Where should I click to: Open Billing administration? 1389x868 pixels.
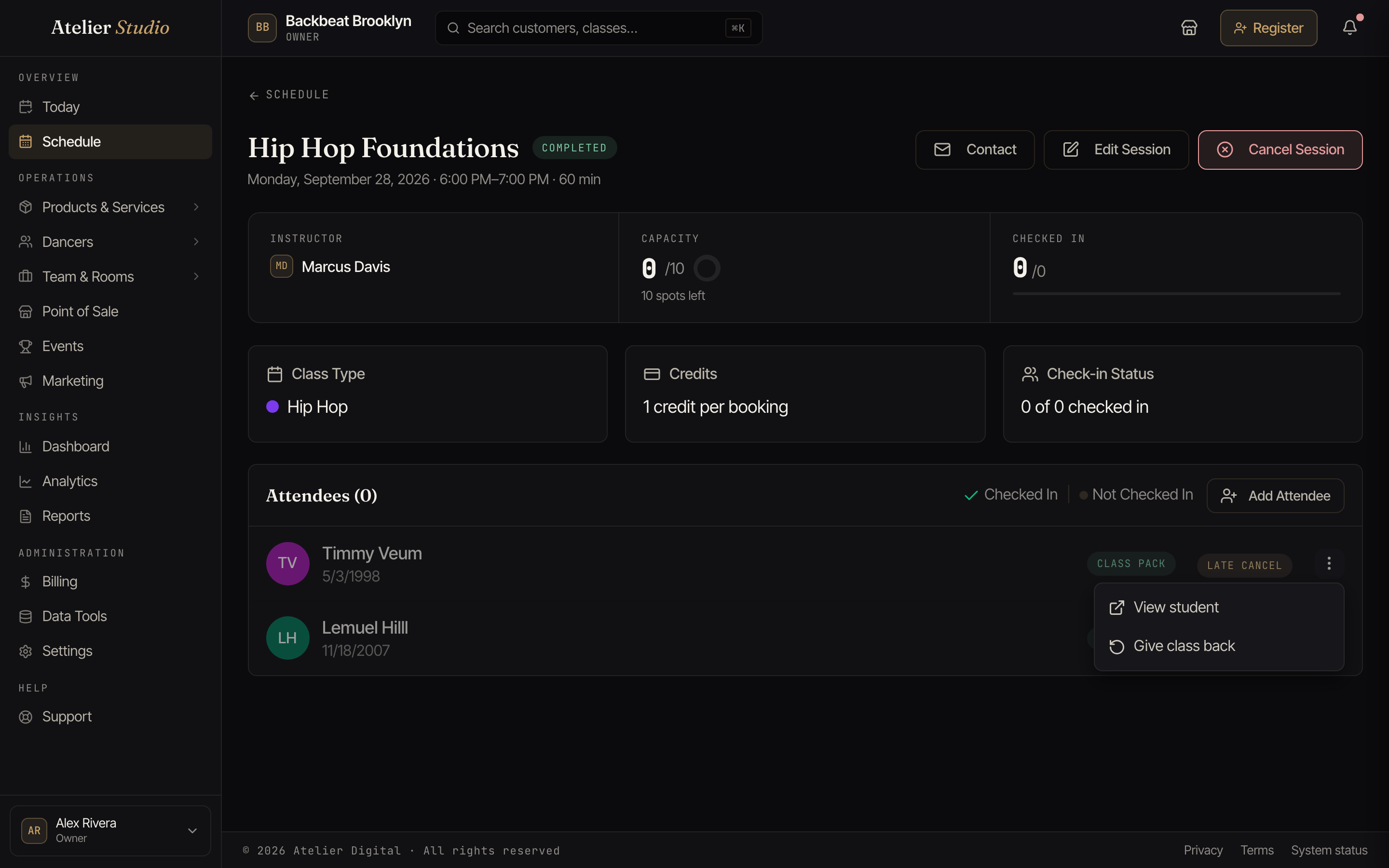[x=110, y=582]
